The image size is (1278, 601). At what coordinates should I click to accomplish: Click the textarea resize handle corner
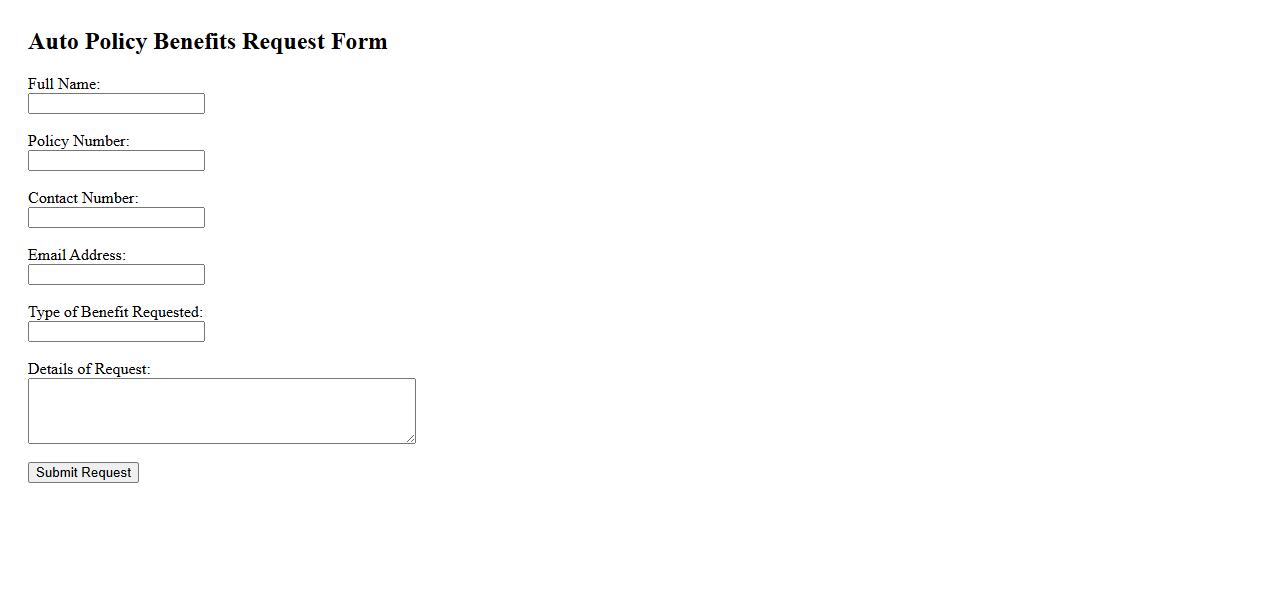click(x=410, y=438)
